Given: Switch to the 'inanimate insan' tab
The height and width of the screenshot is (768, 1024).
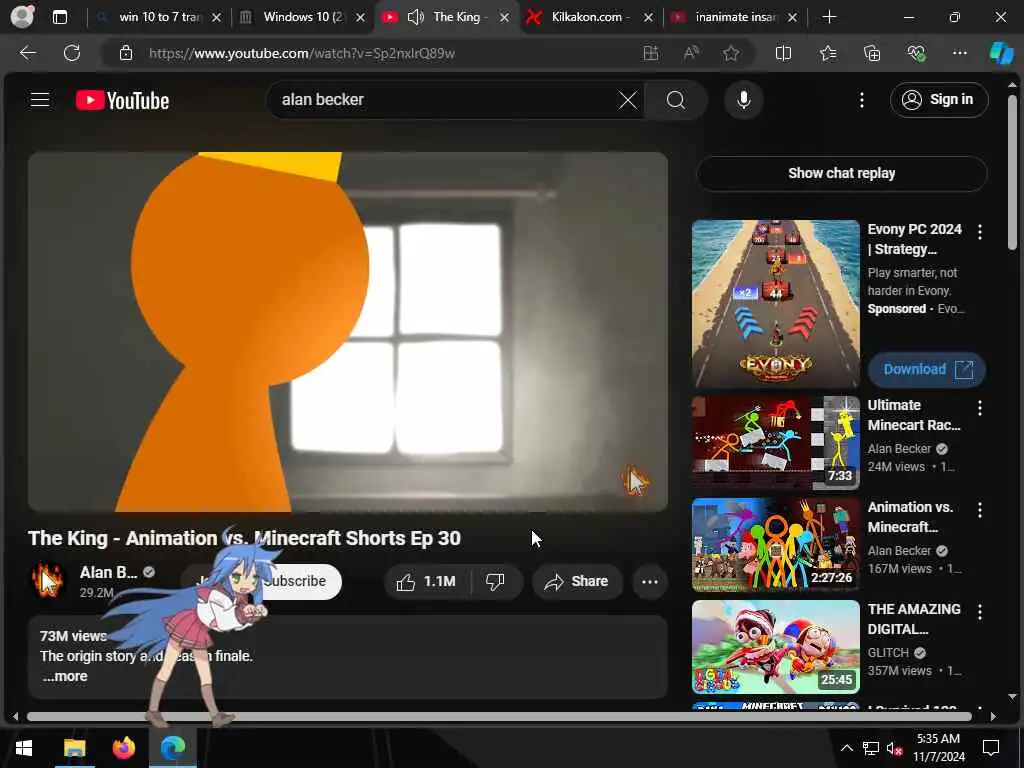Looking at the screenshot, I should coord(735,17).
